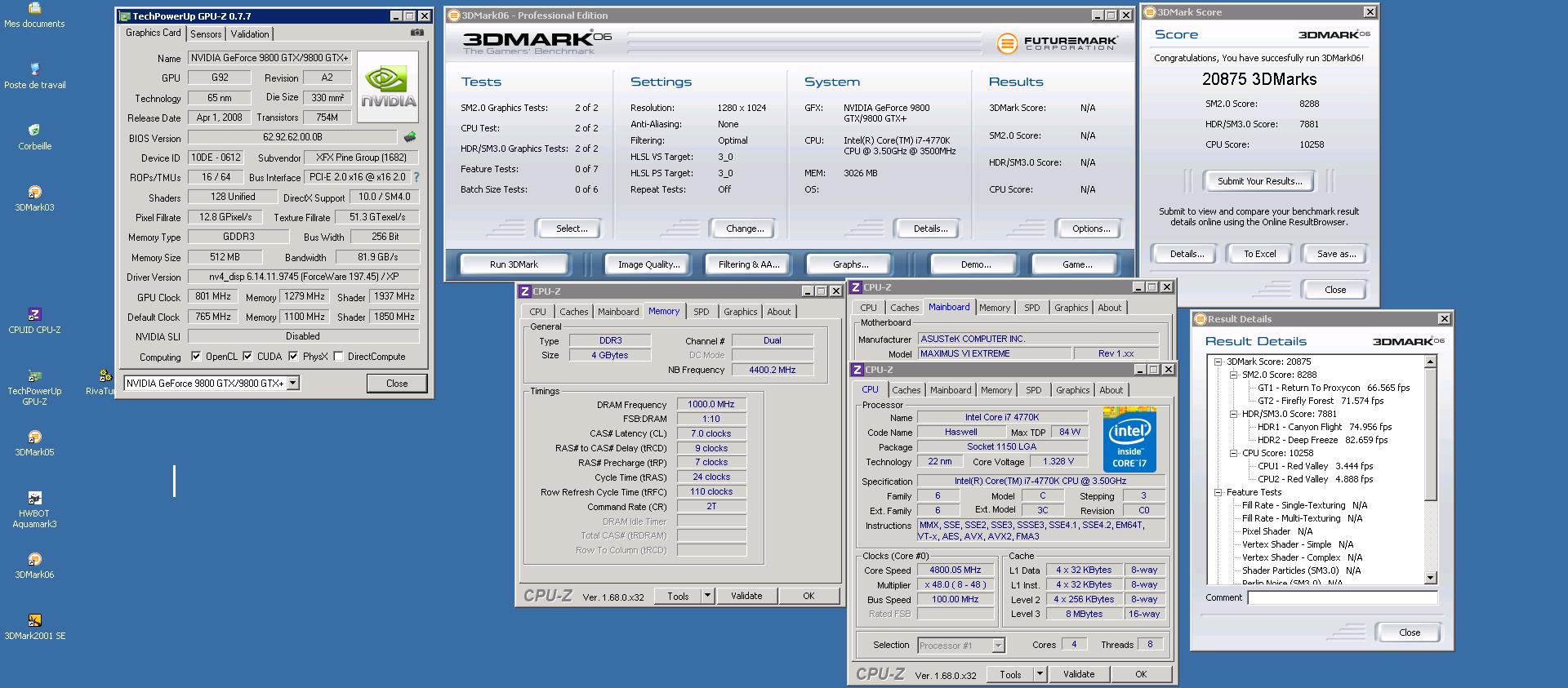Click the Result Details window title icon
The image size is (1568, 688).
[1200, 319]
